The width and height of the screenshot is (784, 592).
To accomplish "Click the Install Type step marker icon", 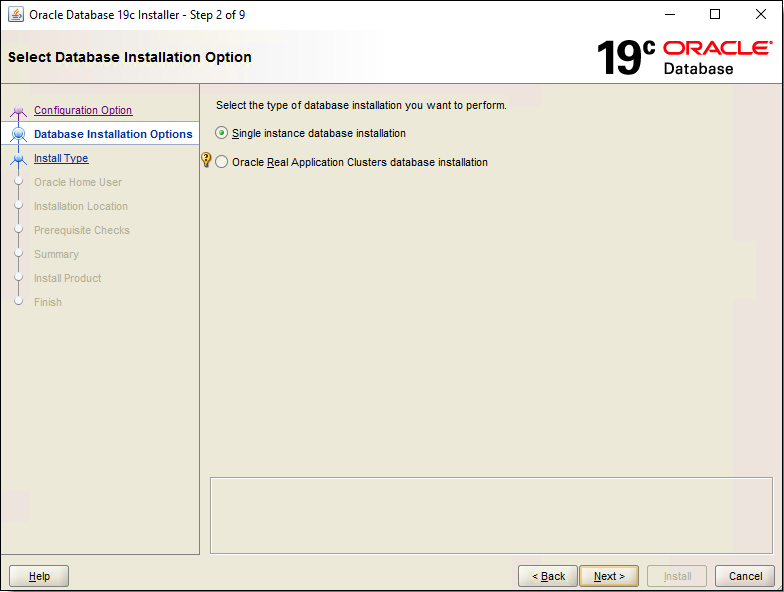I will point(18,158).
